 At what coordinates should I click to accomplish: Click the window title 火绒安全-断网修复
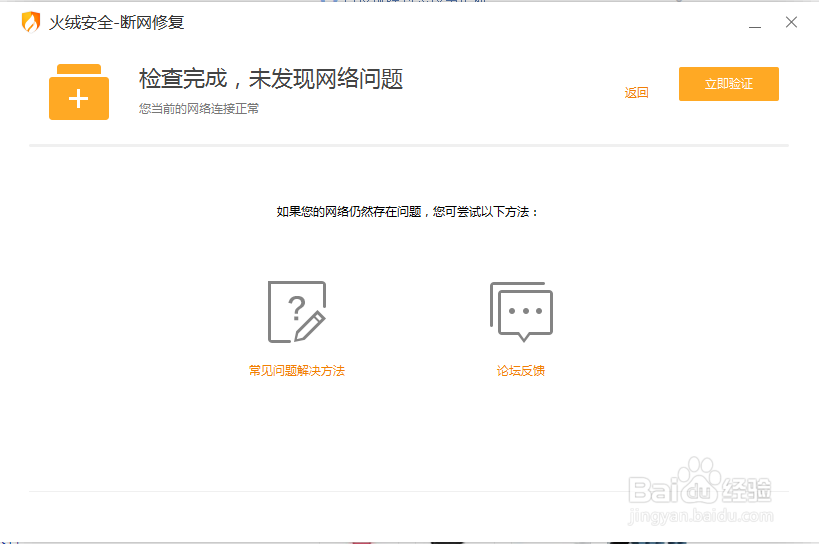[116, 22]
